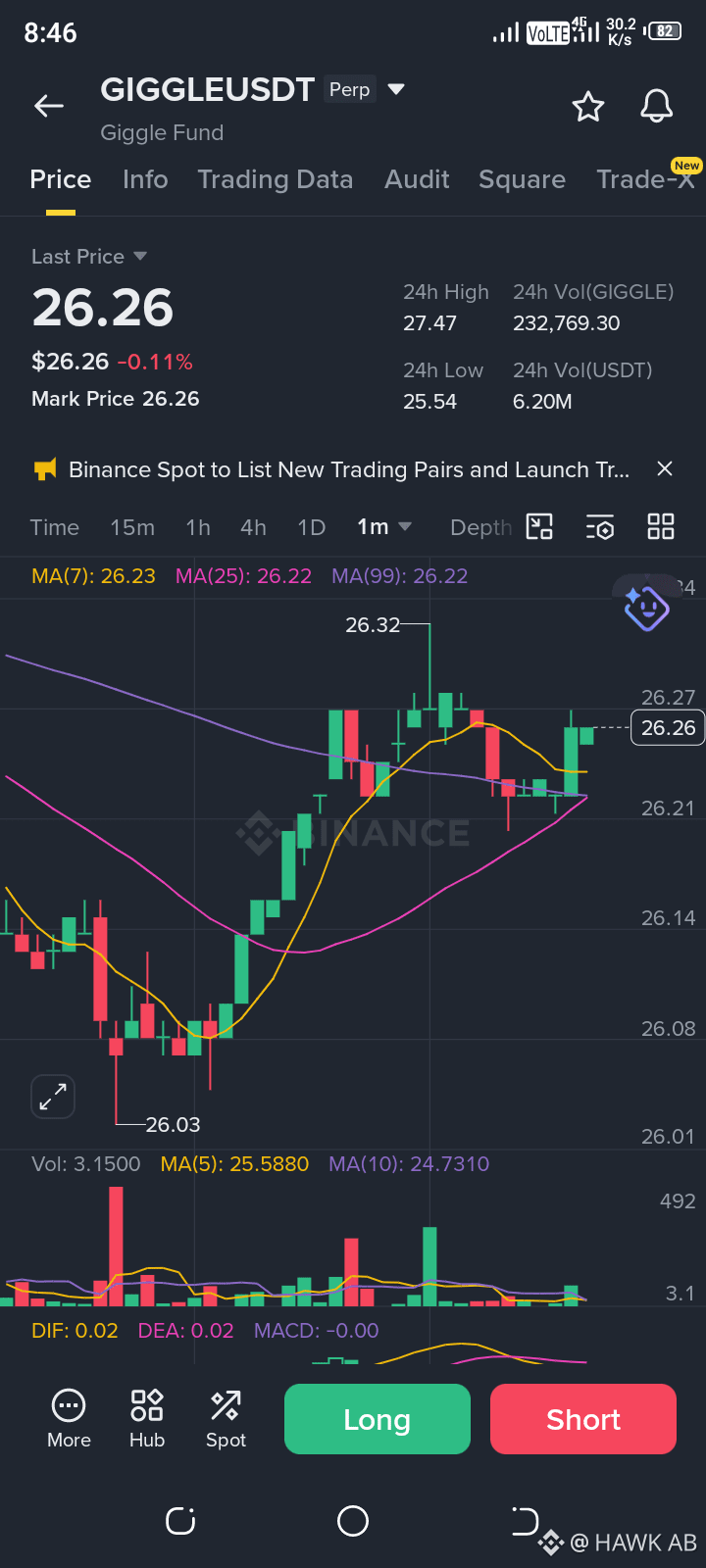706x1568 pixels.
Task: Open the chart drawing tools icon
Action: [x=539, y=527]
